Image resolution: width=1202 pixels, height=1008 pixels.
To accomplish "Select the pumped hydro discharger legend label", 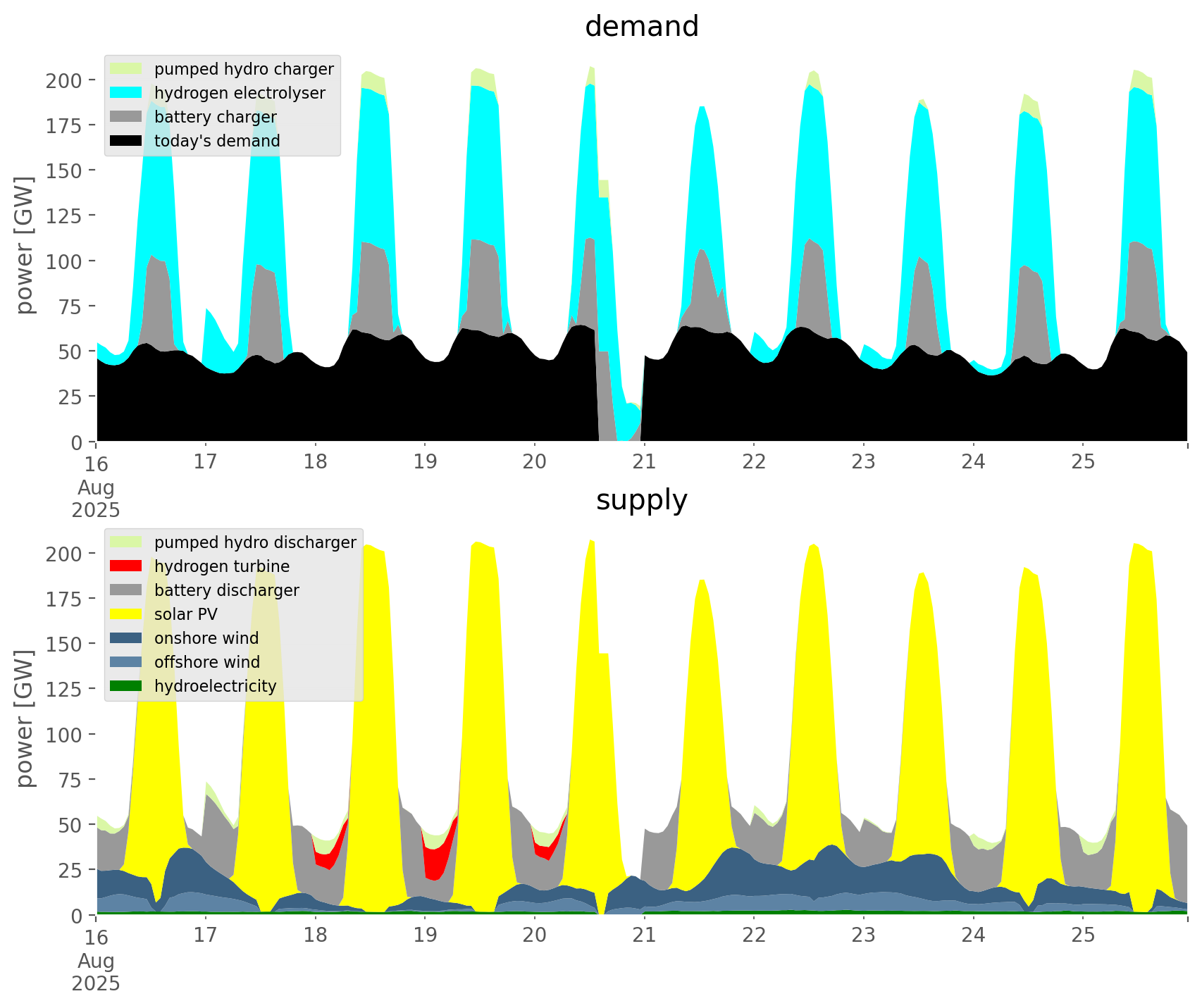I will click(x=255, y=542).
